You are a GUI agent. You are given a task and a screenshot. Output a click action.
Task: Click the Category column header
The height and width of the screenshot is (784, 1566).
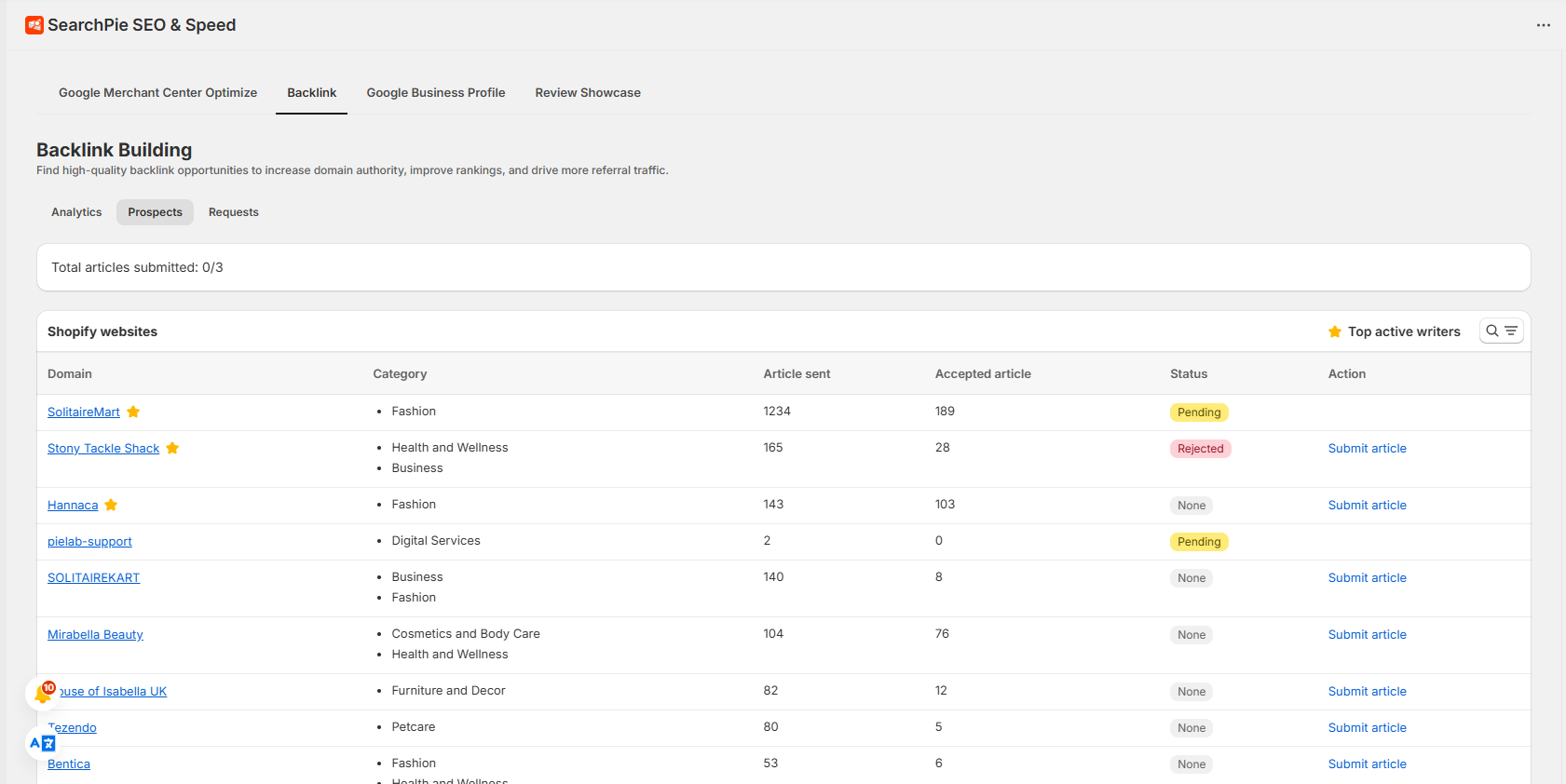click(x=400, y=373)
